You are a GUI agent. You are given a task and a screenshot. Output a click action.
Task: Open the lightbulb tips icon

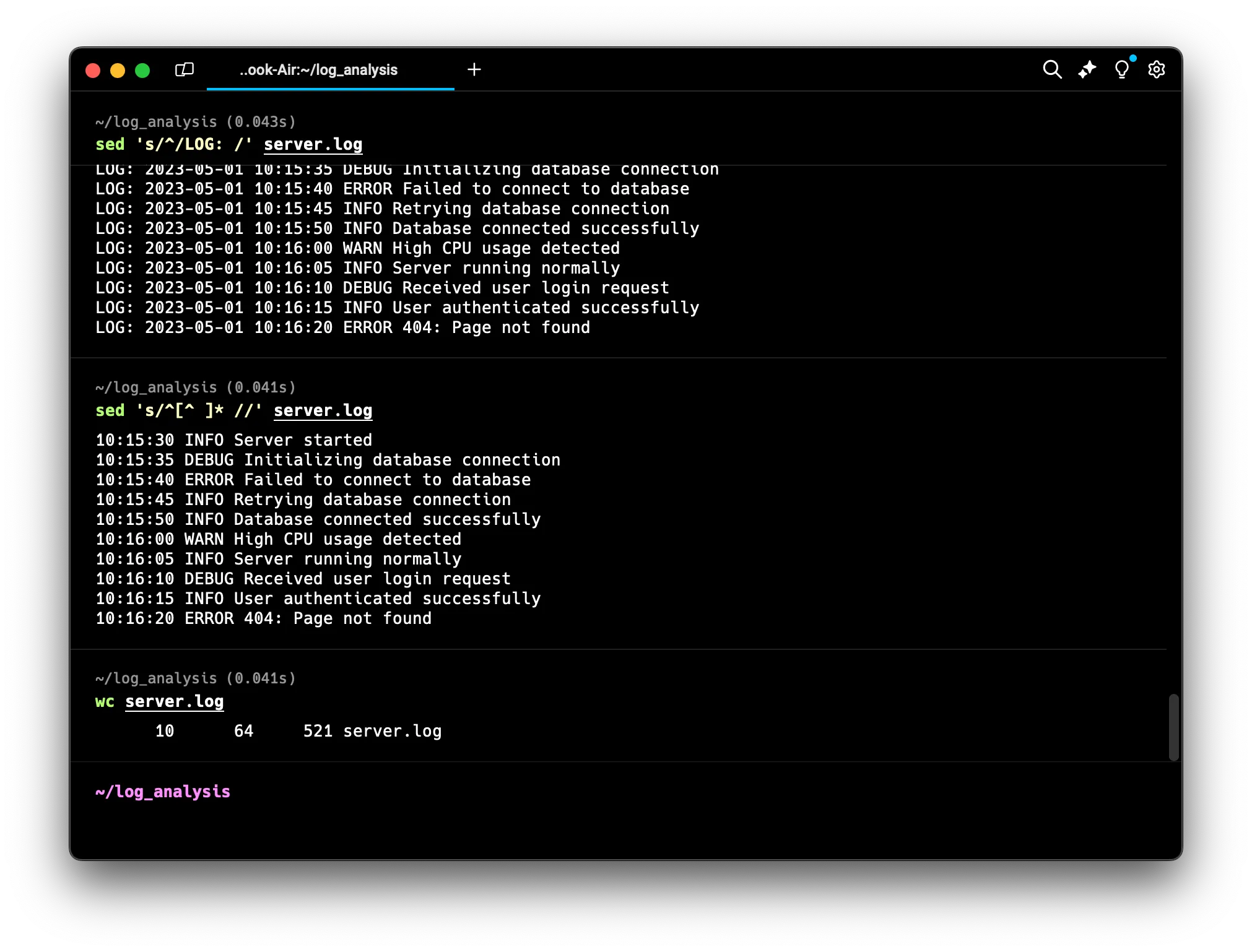tap(1121, 69)
